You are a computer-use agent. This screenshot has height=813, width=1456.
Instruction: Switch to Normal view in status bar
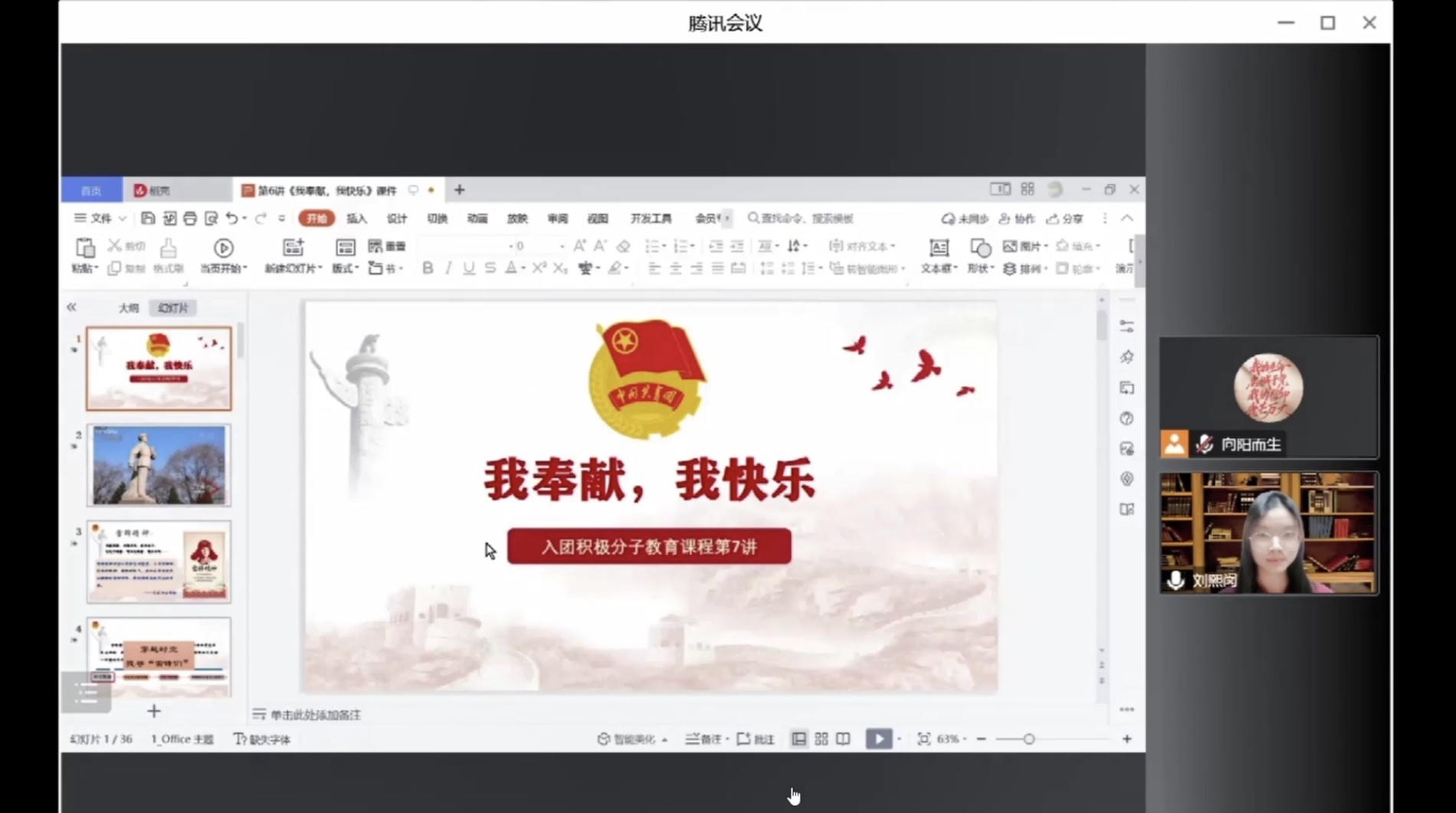click(x=799, y=739)
